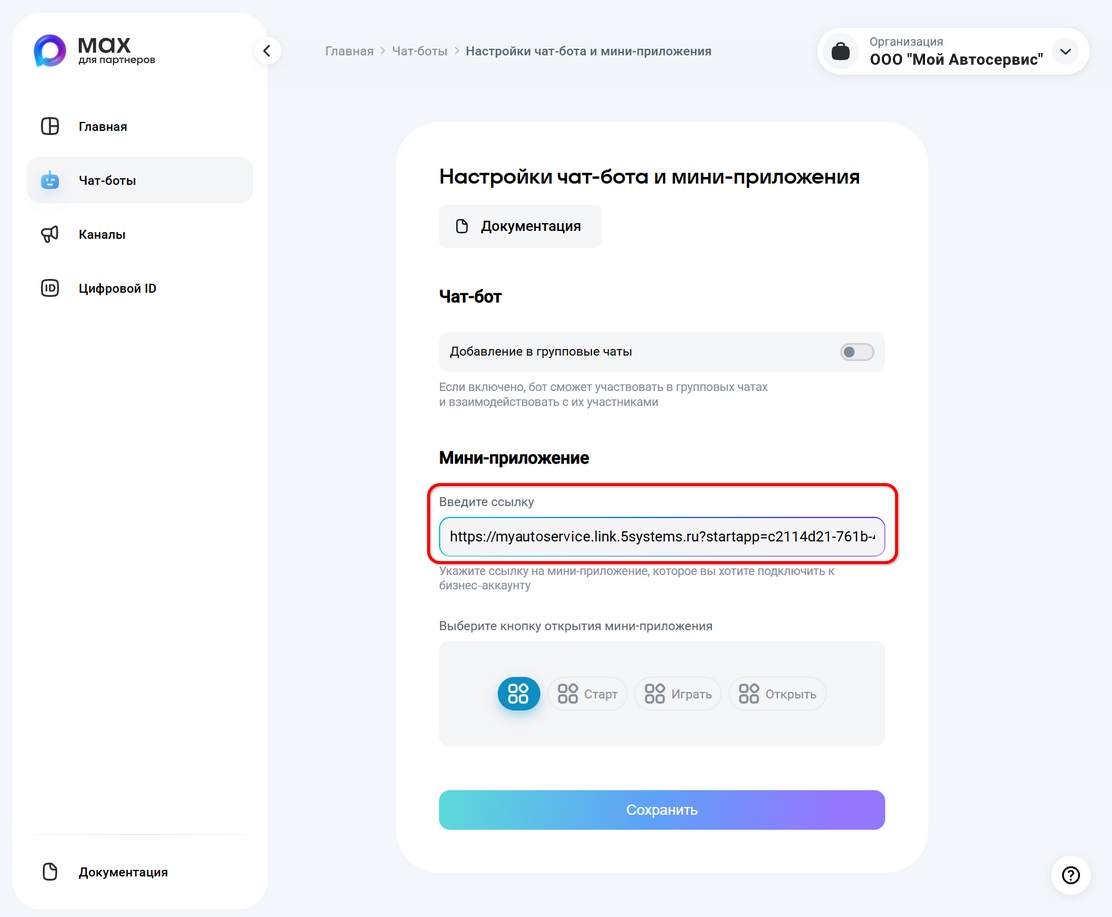The width and height of the screenshot is (1112, 917).
Task: Select Каналы in the sidebar menu
Action: pyautogui.click(x=103, y=234)
